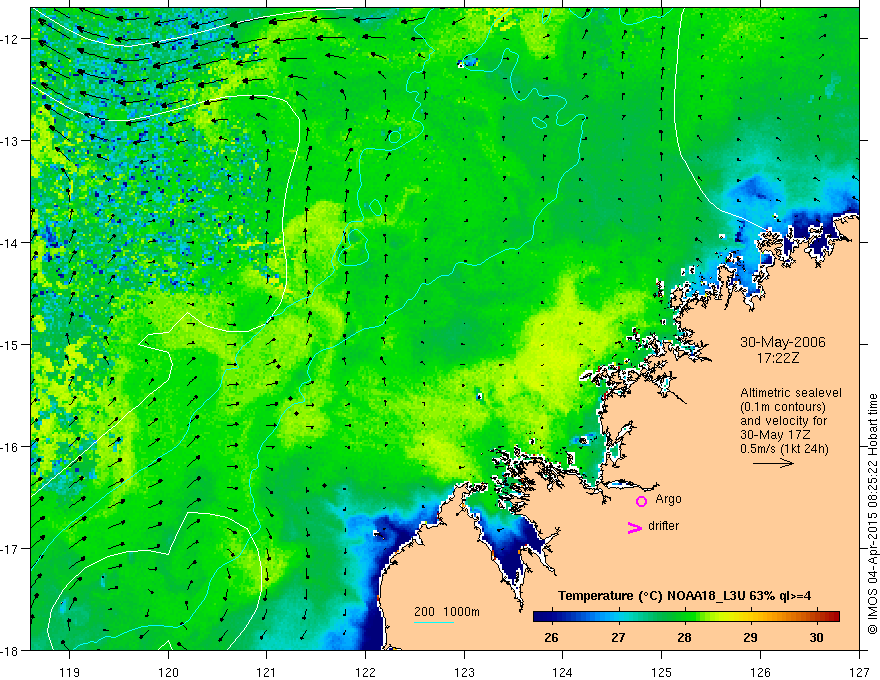Click longitude axis label 122

tap(365, 672)
